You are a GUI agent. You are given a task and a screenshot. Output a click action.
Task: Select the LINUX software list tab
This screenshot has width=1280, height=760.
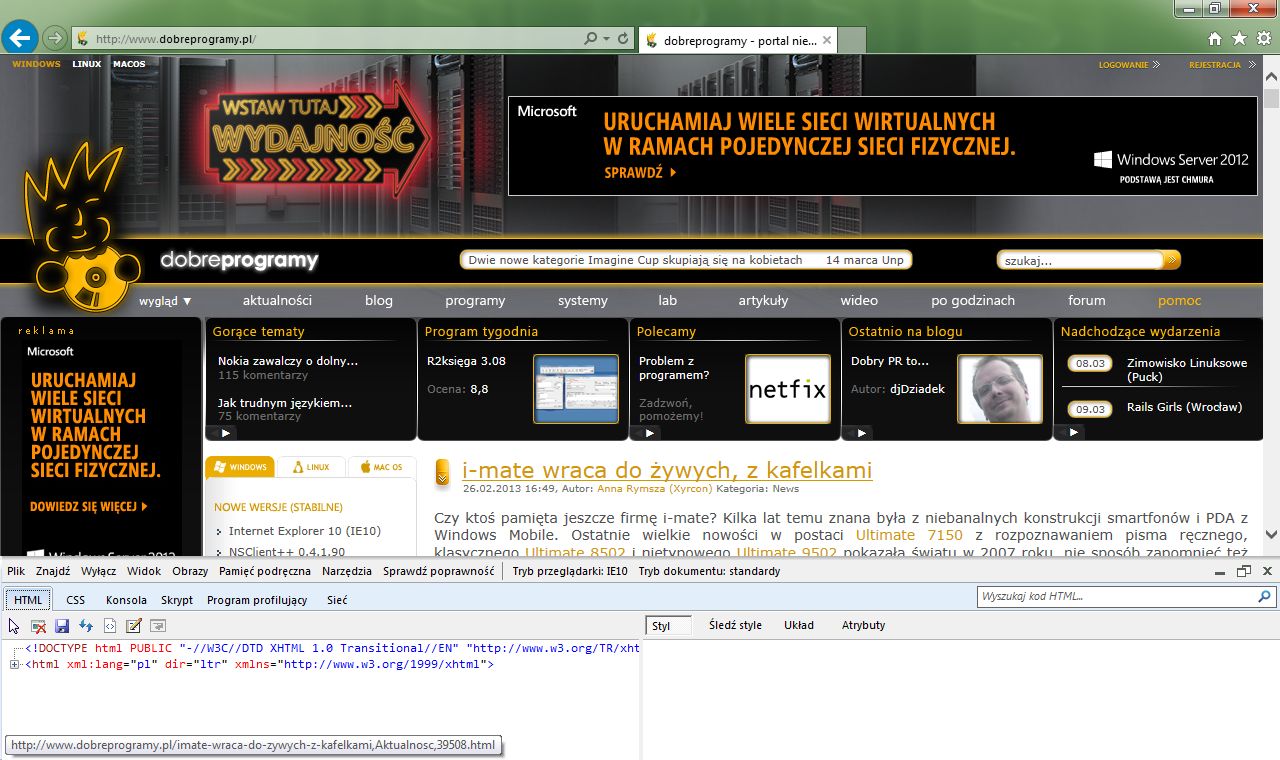[x=311, y=467]
